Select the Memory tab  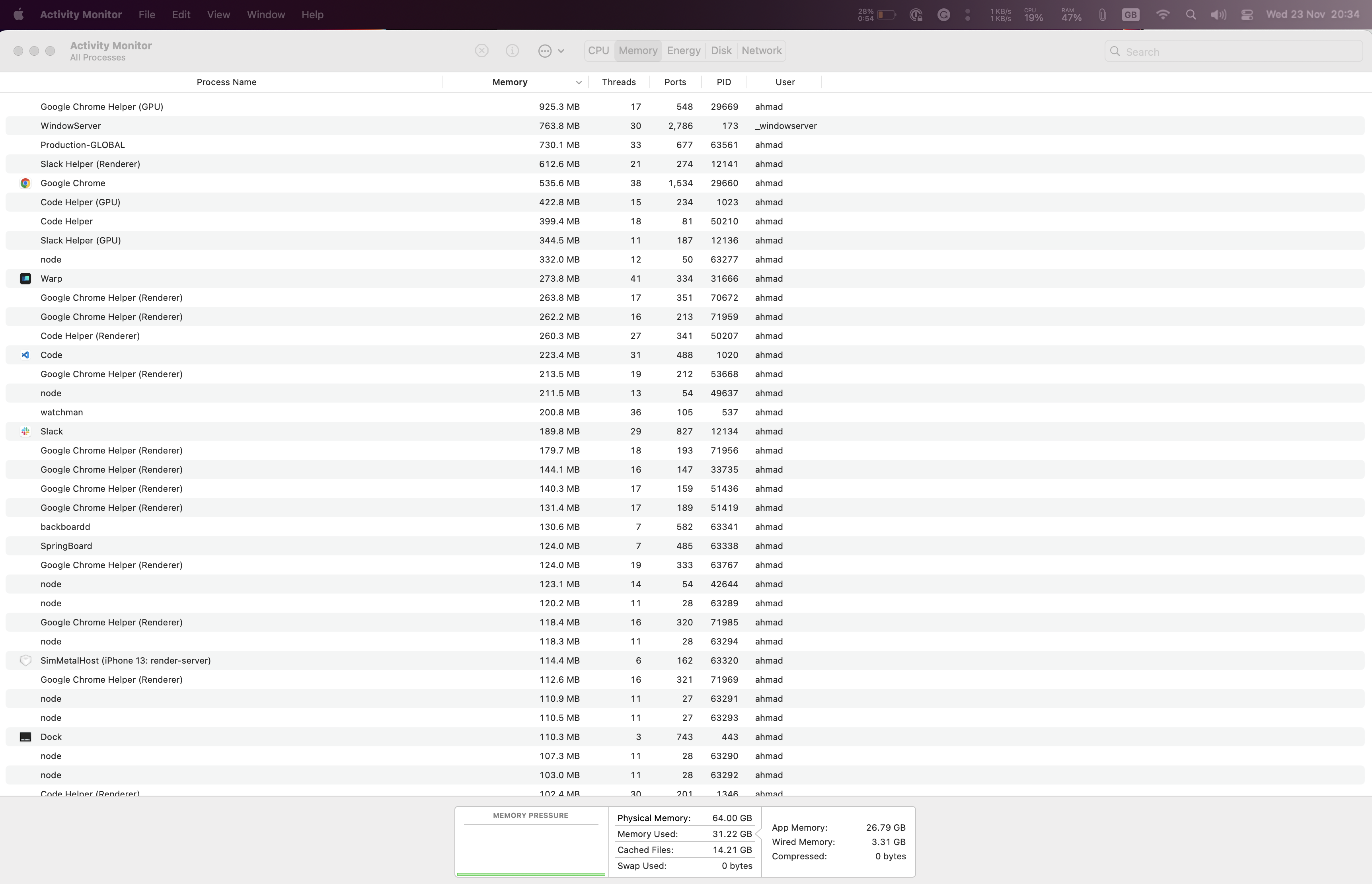638,51
